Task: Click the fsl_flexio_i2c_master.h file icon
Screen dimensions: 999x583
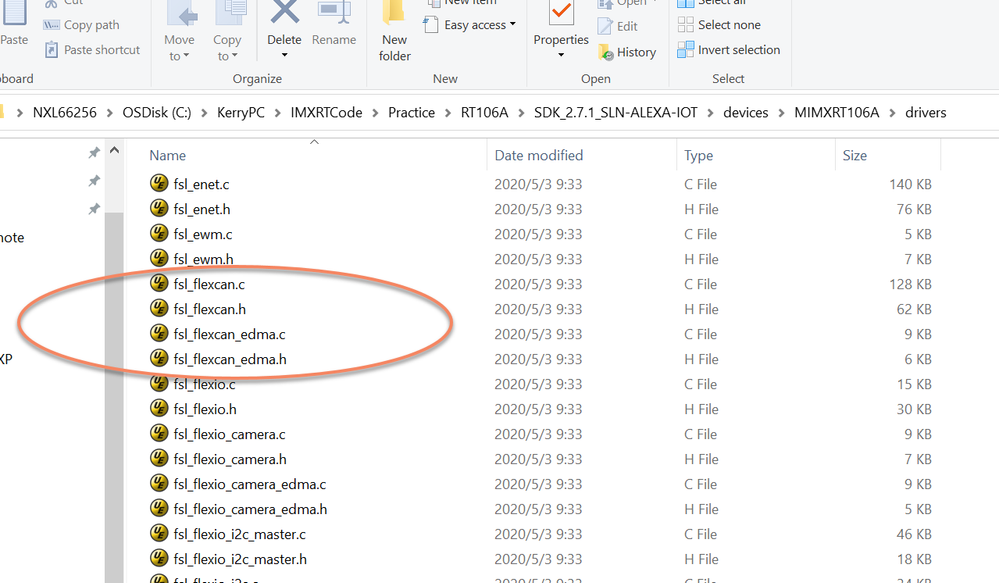Action: [159, 559]
